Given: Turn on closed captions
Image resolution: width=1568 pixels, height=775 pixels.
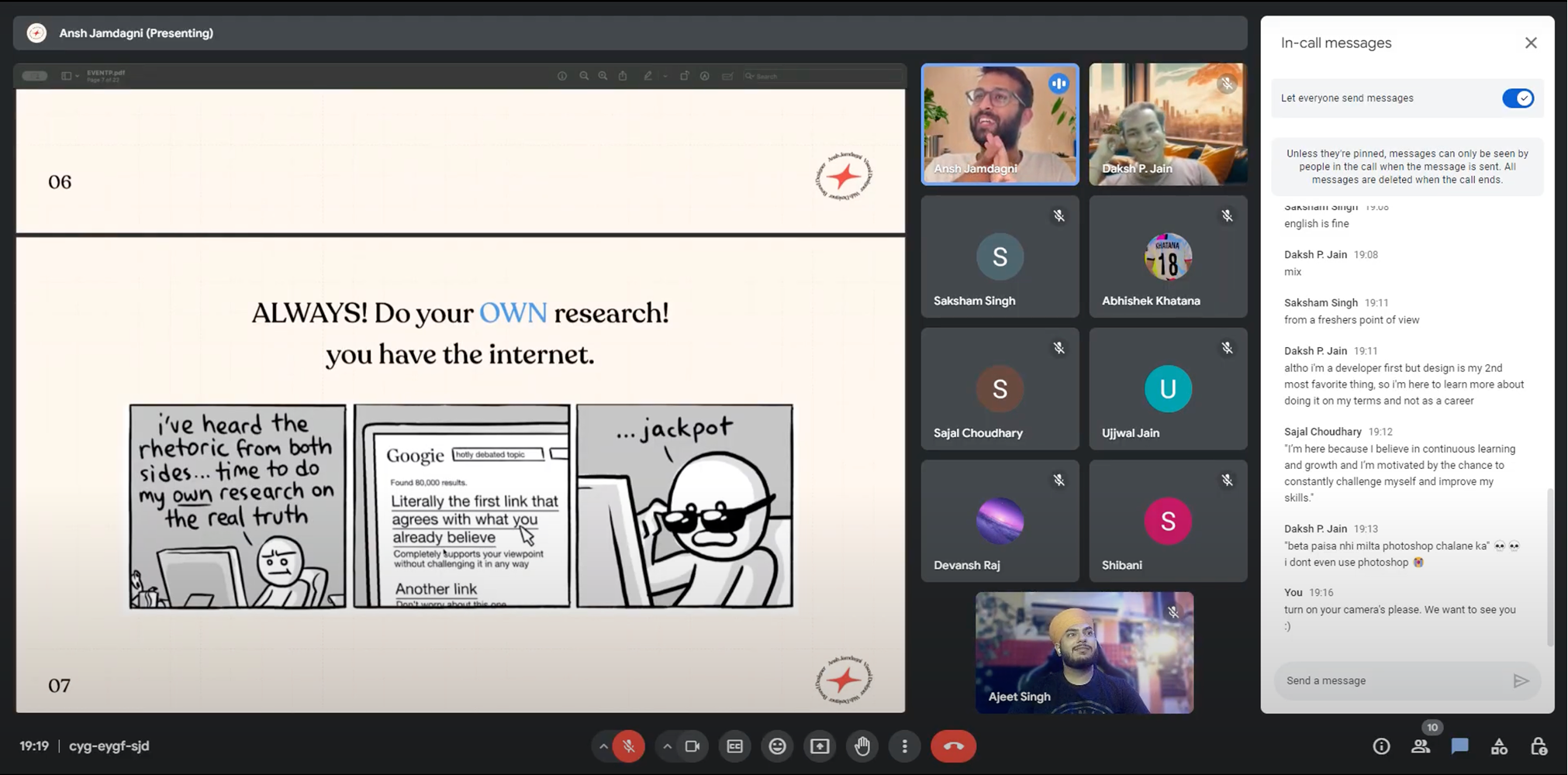Looking at the screenshot, I should click(734, 746).
